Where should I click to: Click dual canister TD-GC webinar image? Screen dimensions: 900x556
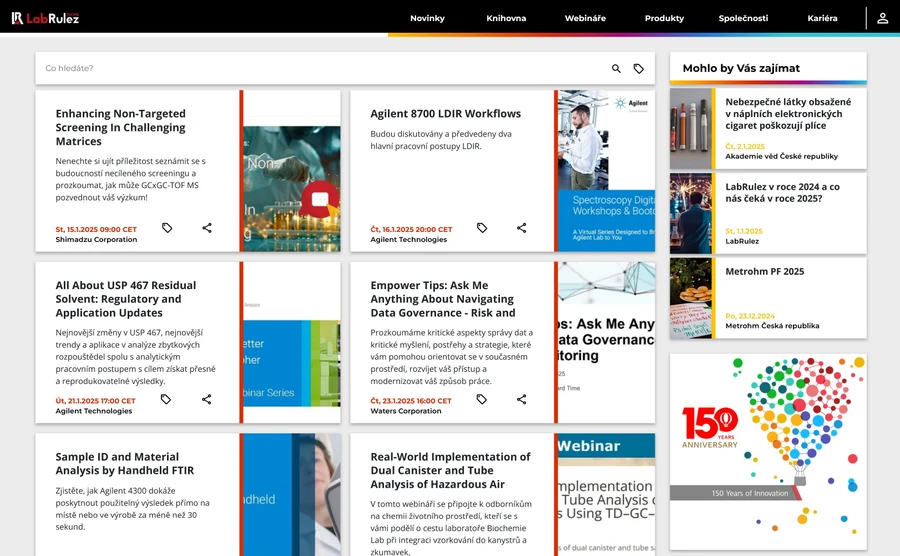(x=606, y=495)
